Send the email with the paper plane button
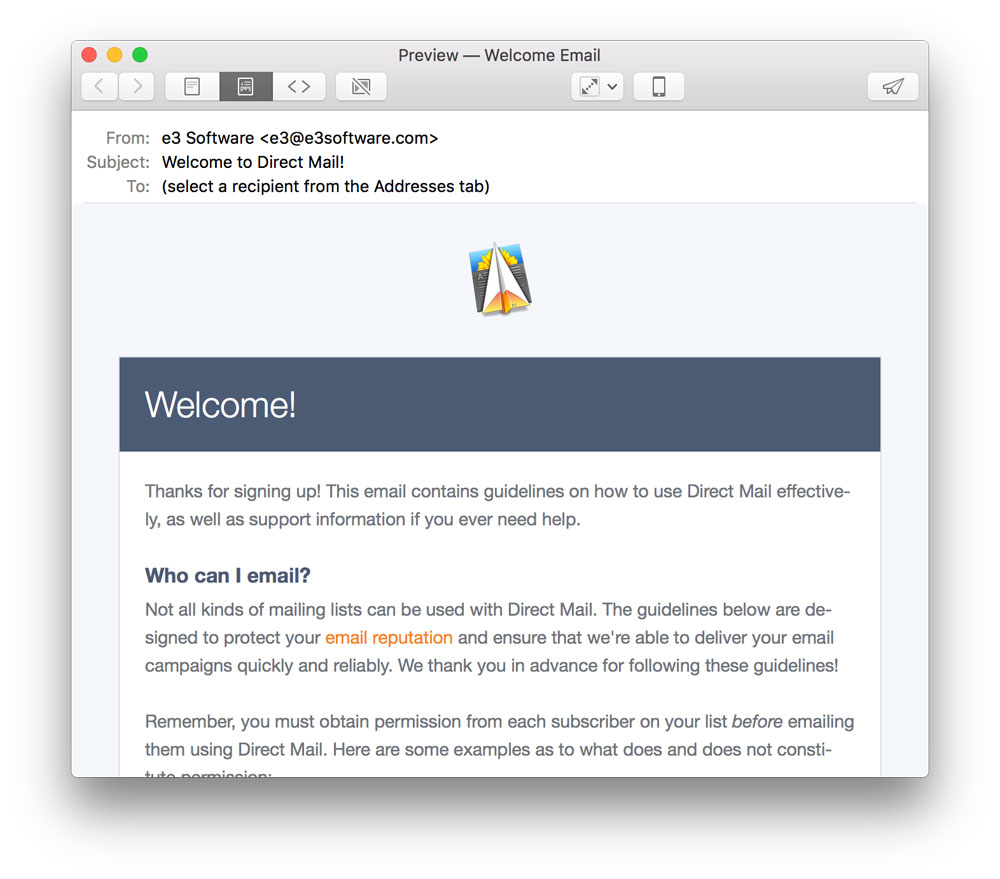The height and width of the screenshot is (879, 1000). point(893,86)
